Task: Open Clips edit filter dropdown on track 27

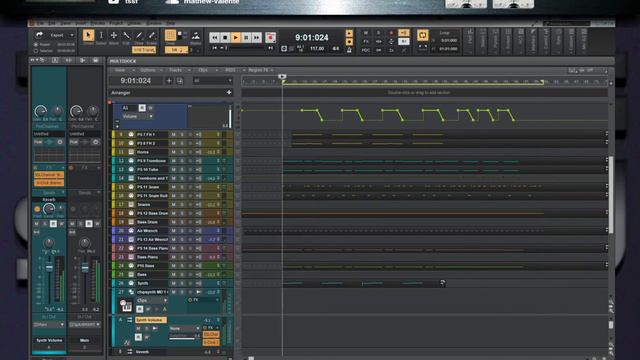Action: [151, 300]
